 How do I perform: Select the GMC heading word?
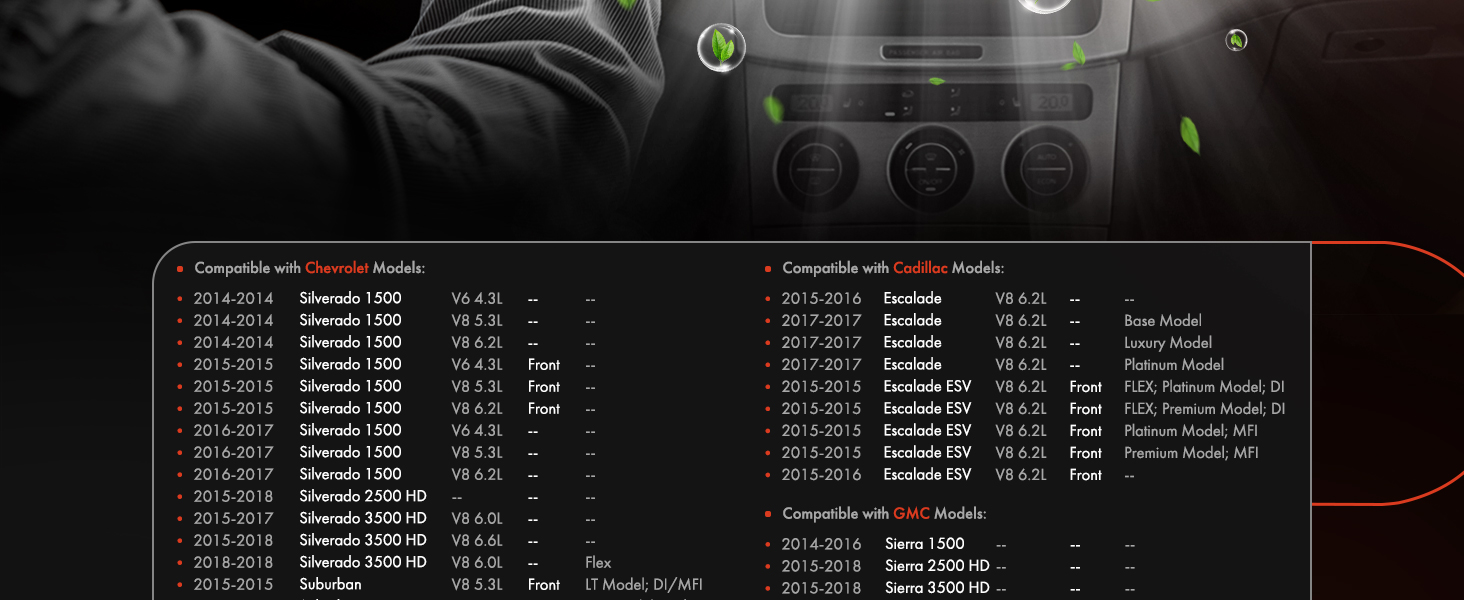point(911,513)
